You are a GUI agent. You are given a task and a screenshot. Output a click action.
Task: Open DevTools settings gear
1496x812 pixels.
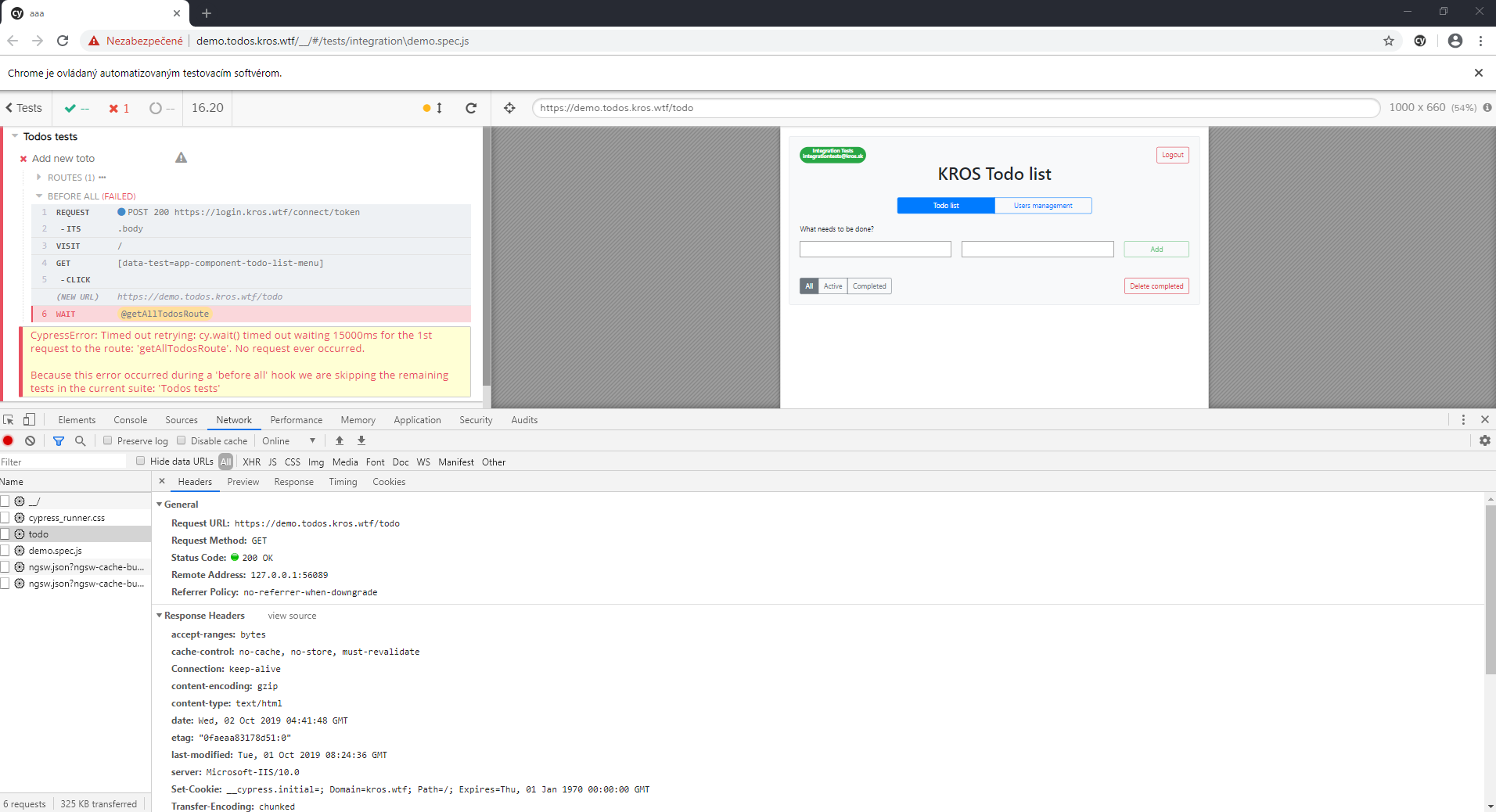click(1484, 440)
